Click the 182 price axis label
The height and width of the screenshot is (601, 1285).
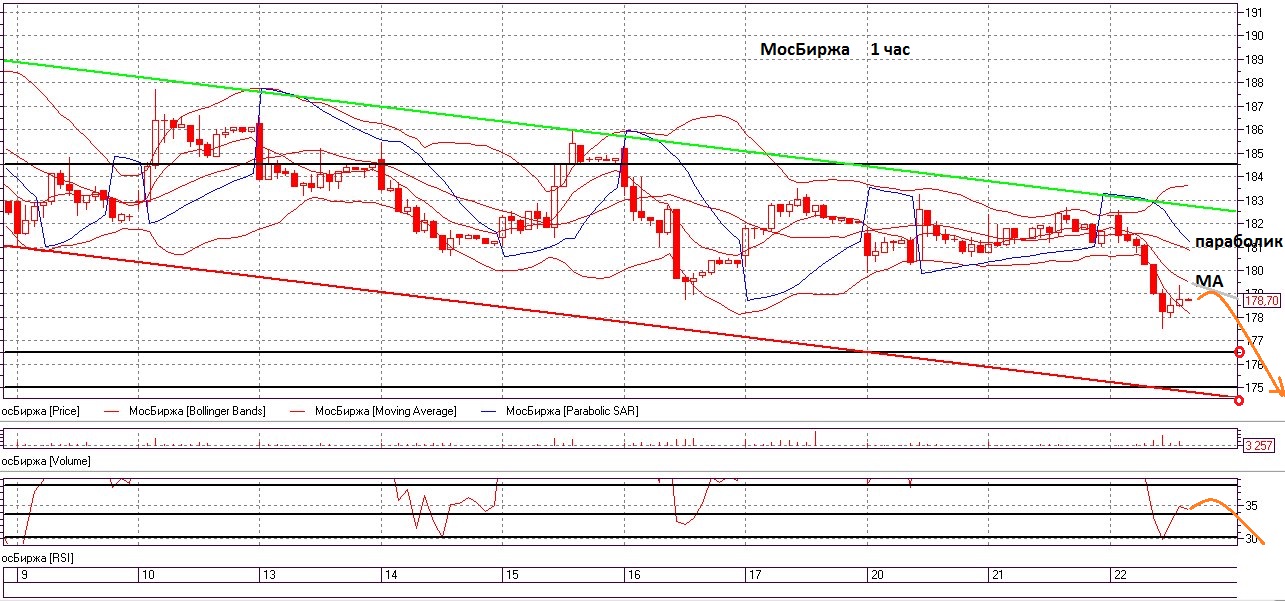pos(1255,223)
